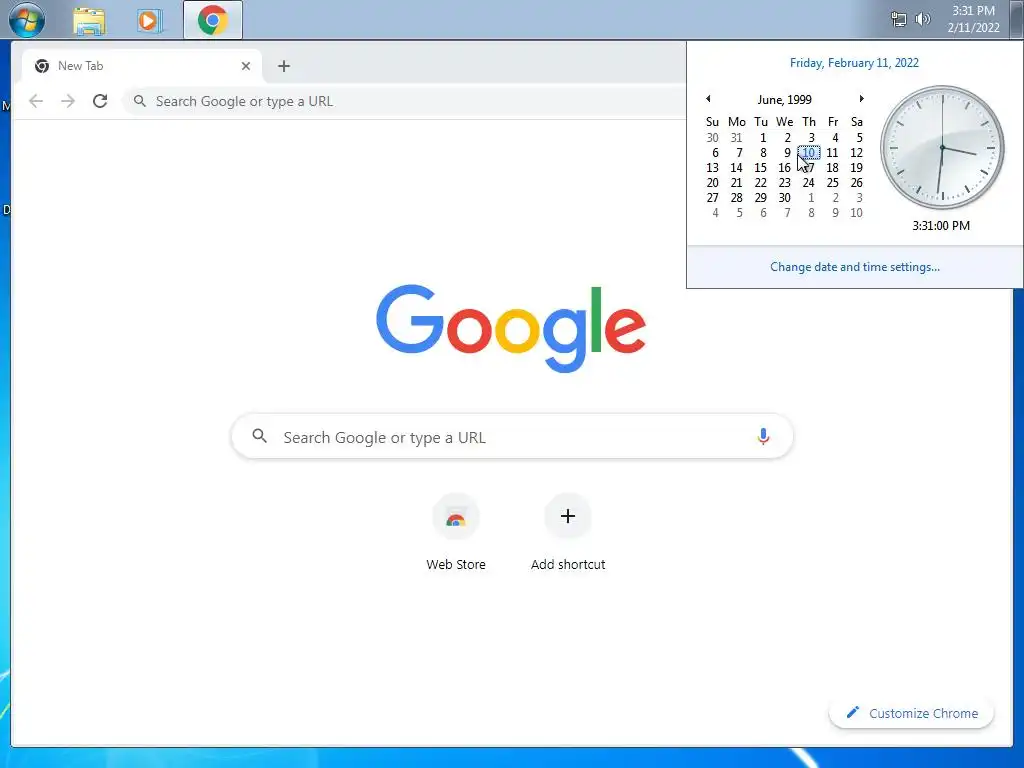Select June 10 highlighted in calendar

808,153
